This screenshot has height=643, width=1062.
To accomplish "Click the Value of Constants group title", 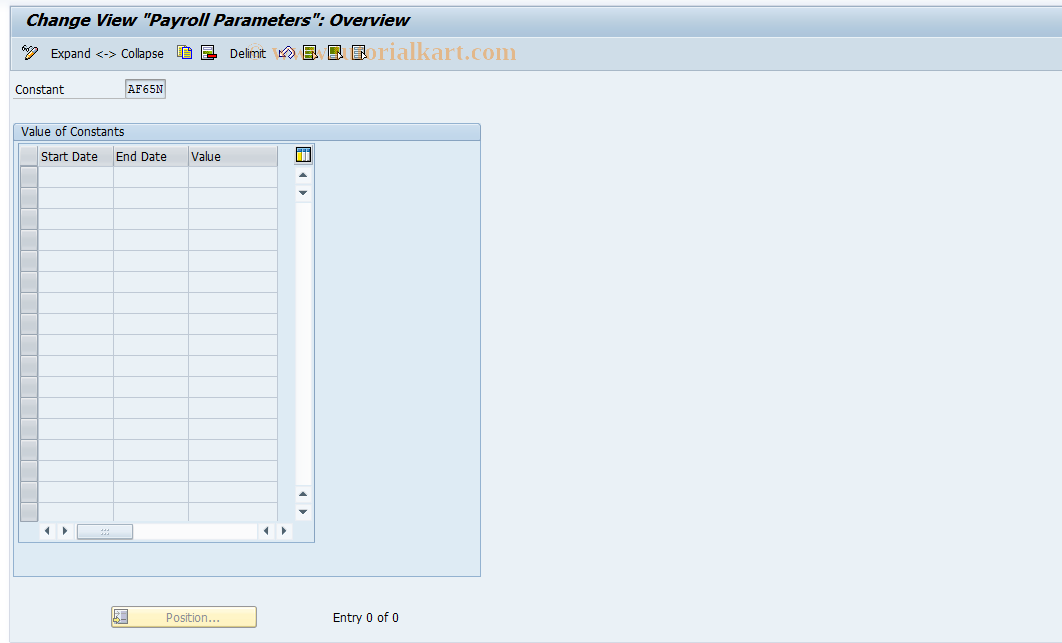I will click(72, 131).
